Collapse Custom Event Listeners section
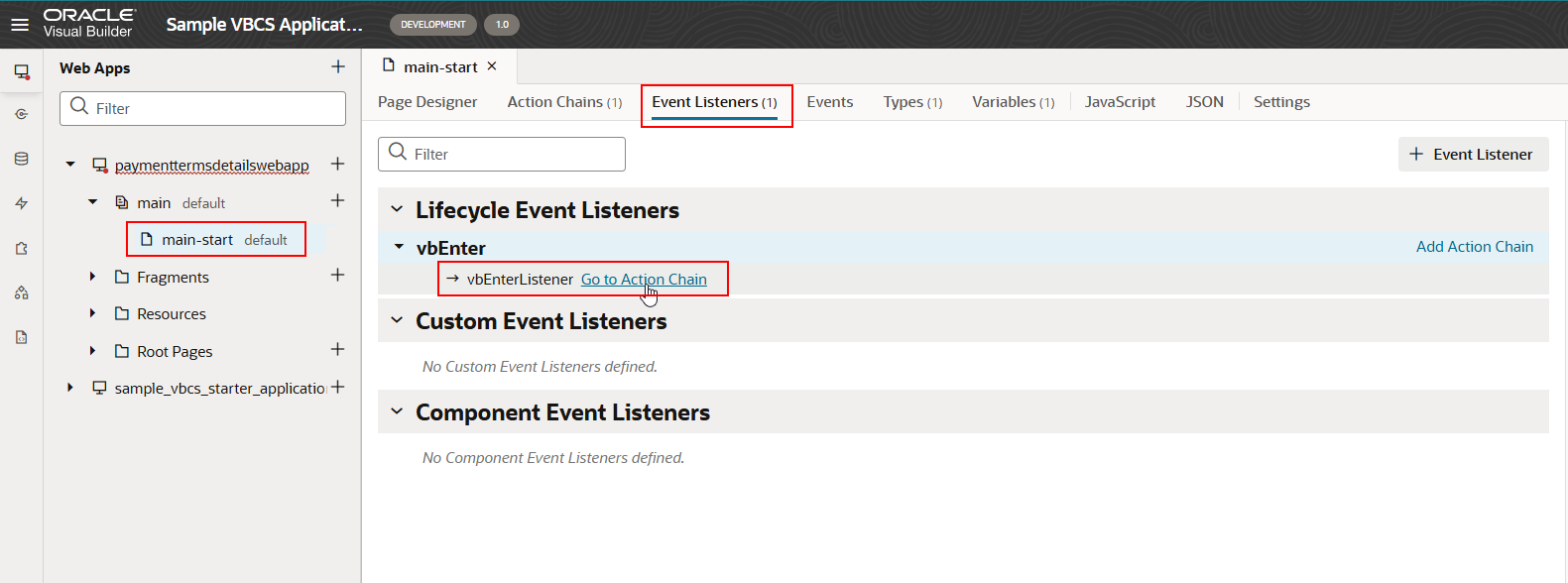The image size is (1568, 583). point(397,320)
